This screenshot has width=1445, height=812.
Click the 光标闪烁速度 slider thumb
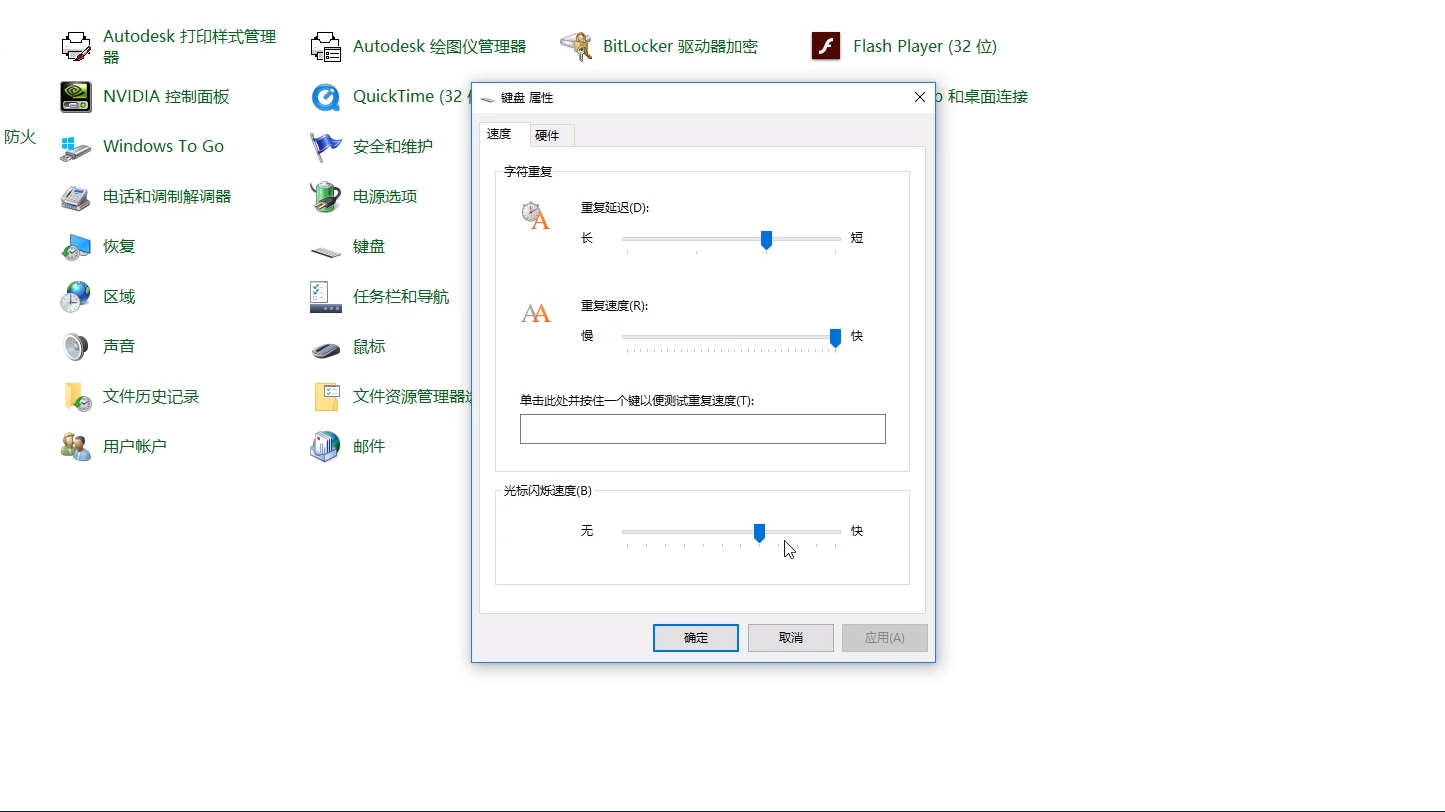(x=759, y=533)
